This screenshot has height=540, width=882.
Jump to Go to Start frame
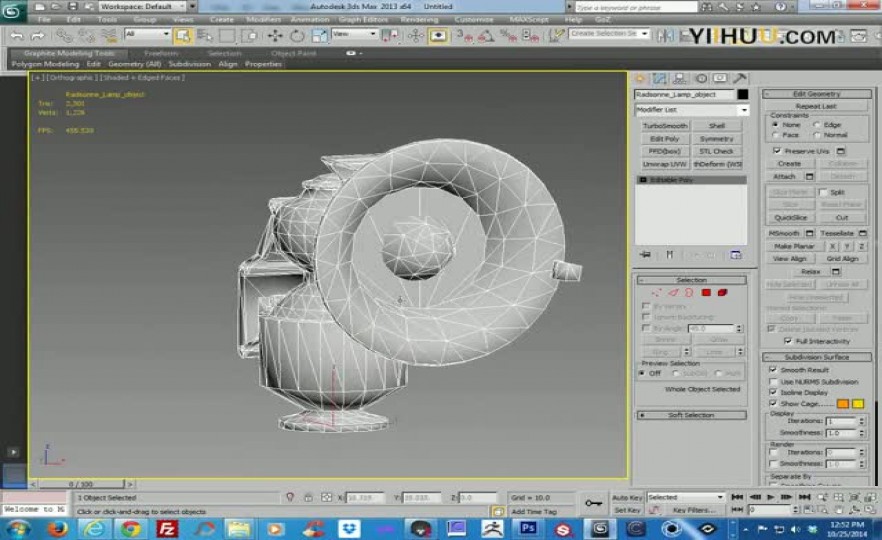[x=737, y=497]
